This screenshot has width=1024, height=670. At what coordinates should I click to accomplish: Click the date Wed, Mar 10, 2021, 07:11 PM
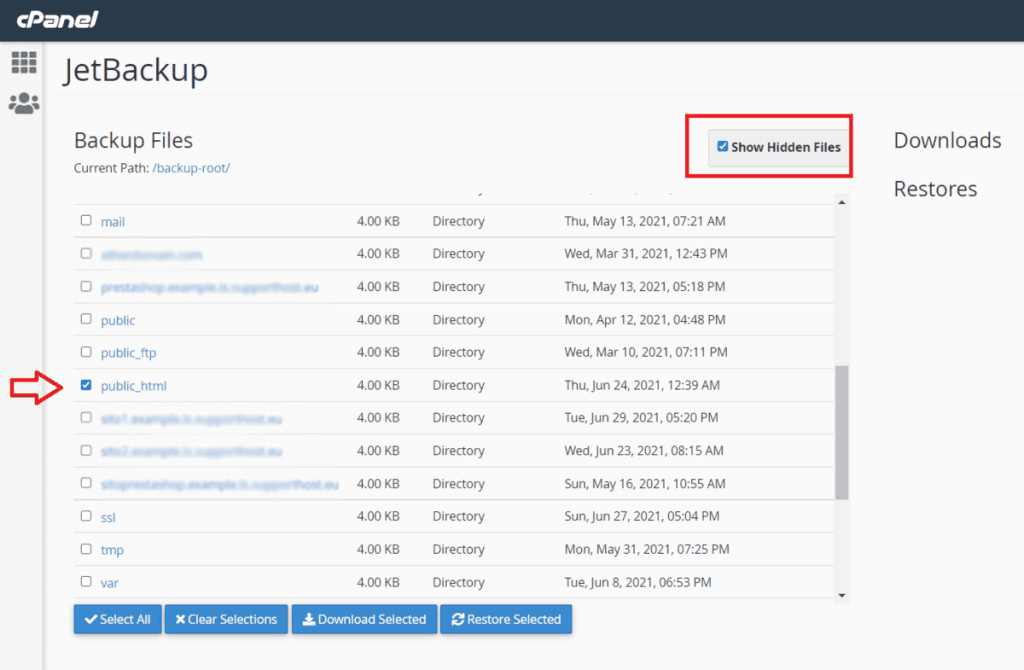646,353
